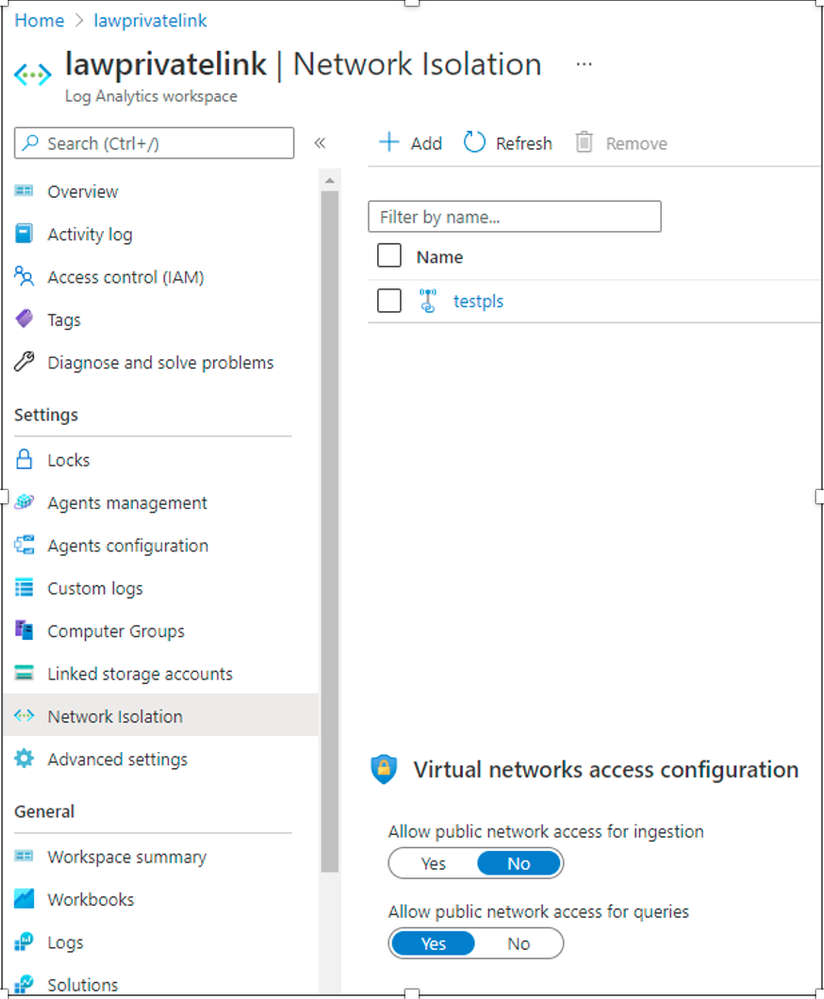
Task: Click the Advanced settings gear icon
Action: pos(24,758)
